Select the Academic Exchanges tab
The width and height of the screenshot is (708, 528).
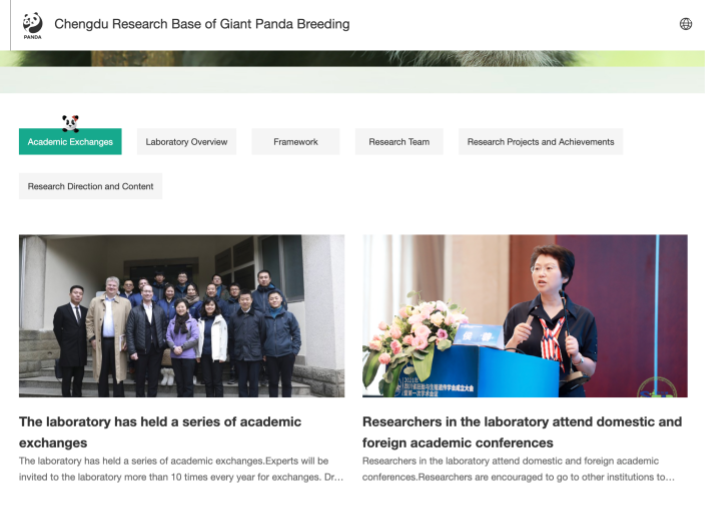pos(70,142)
